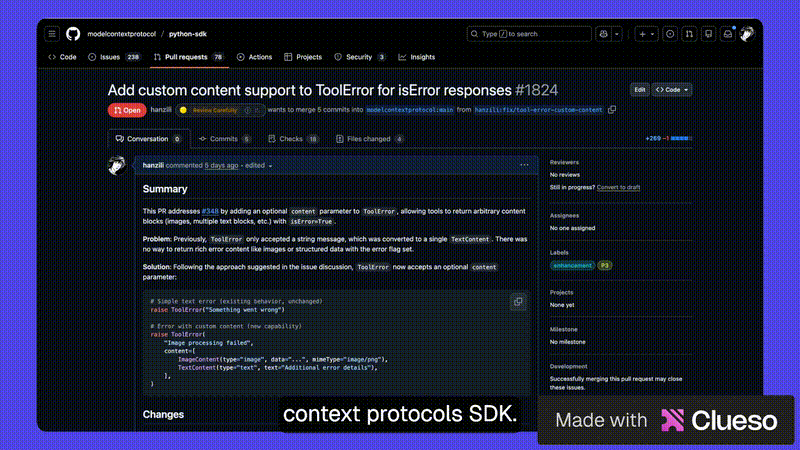Open the Assignees sidebar section
This screenshot has width=800, height=450.
564,215
